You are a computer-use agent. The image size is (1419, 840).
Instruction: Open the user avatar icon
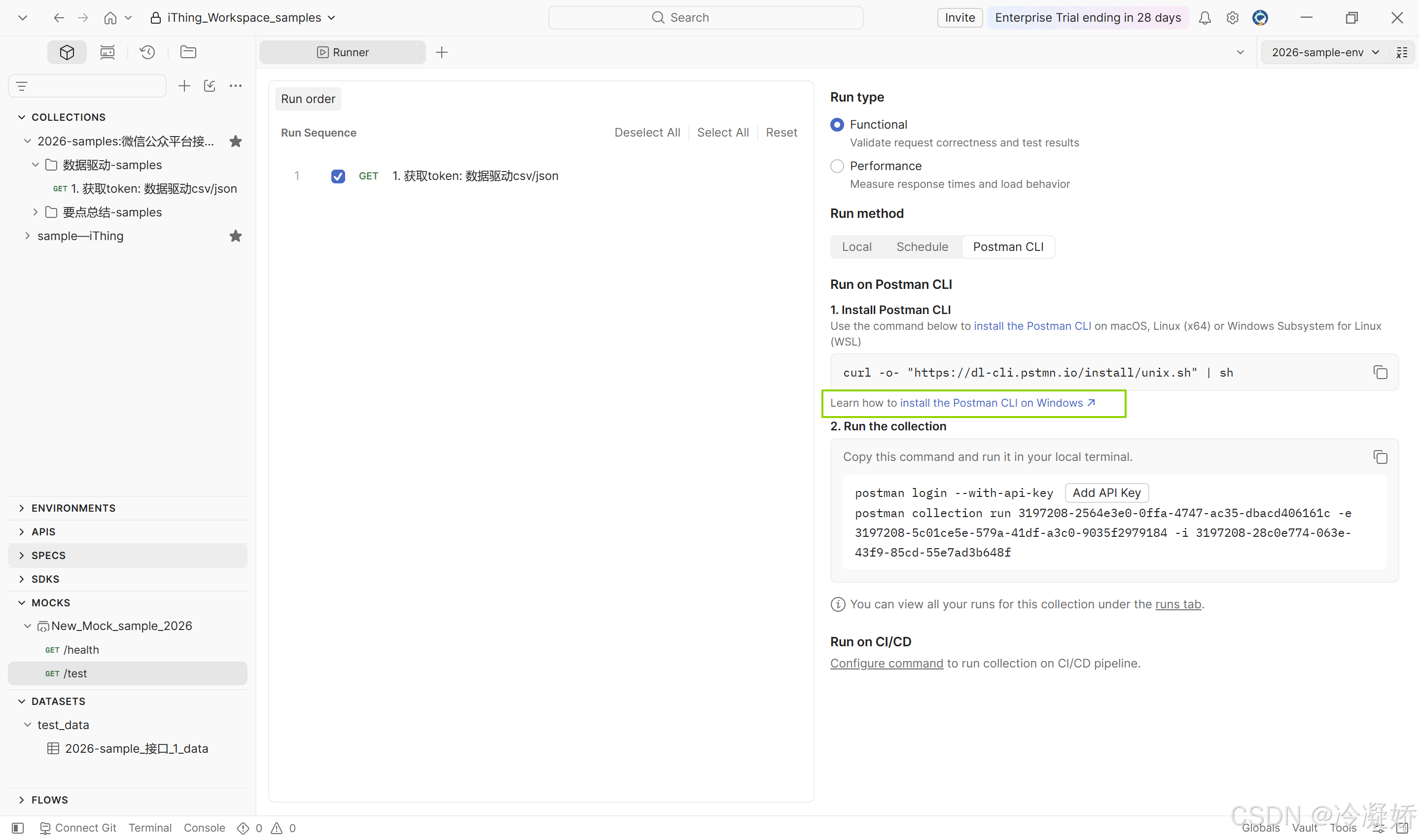point(1260,18)
